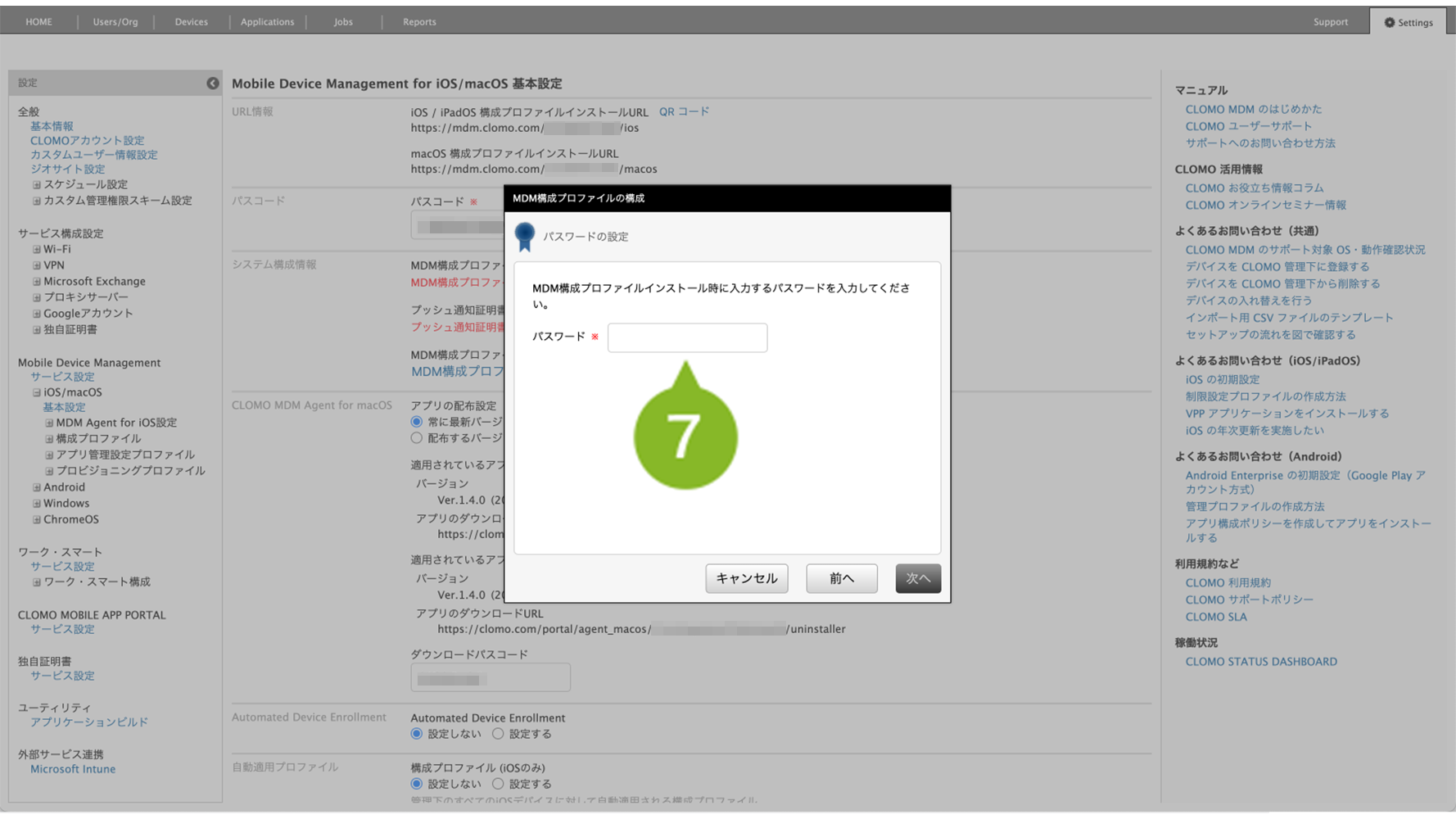Image resolution: width=1456 pixels, height=819 pixels.
Task: Choose 設定する for Automated Device Enrollment
Action: click(x=498, y=734)
